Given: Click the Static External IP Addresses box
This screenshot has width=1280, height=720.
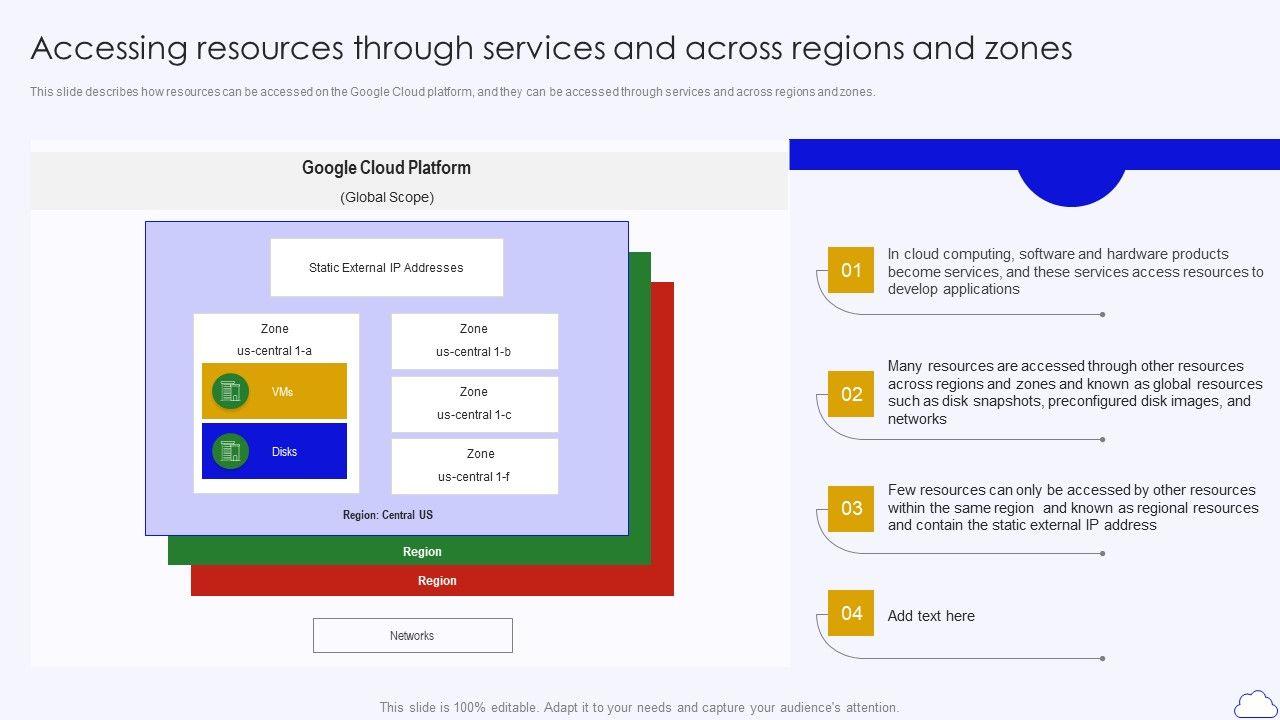Looking at the screenshot, I should 386,267.
